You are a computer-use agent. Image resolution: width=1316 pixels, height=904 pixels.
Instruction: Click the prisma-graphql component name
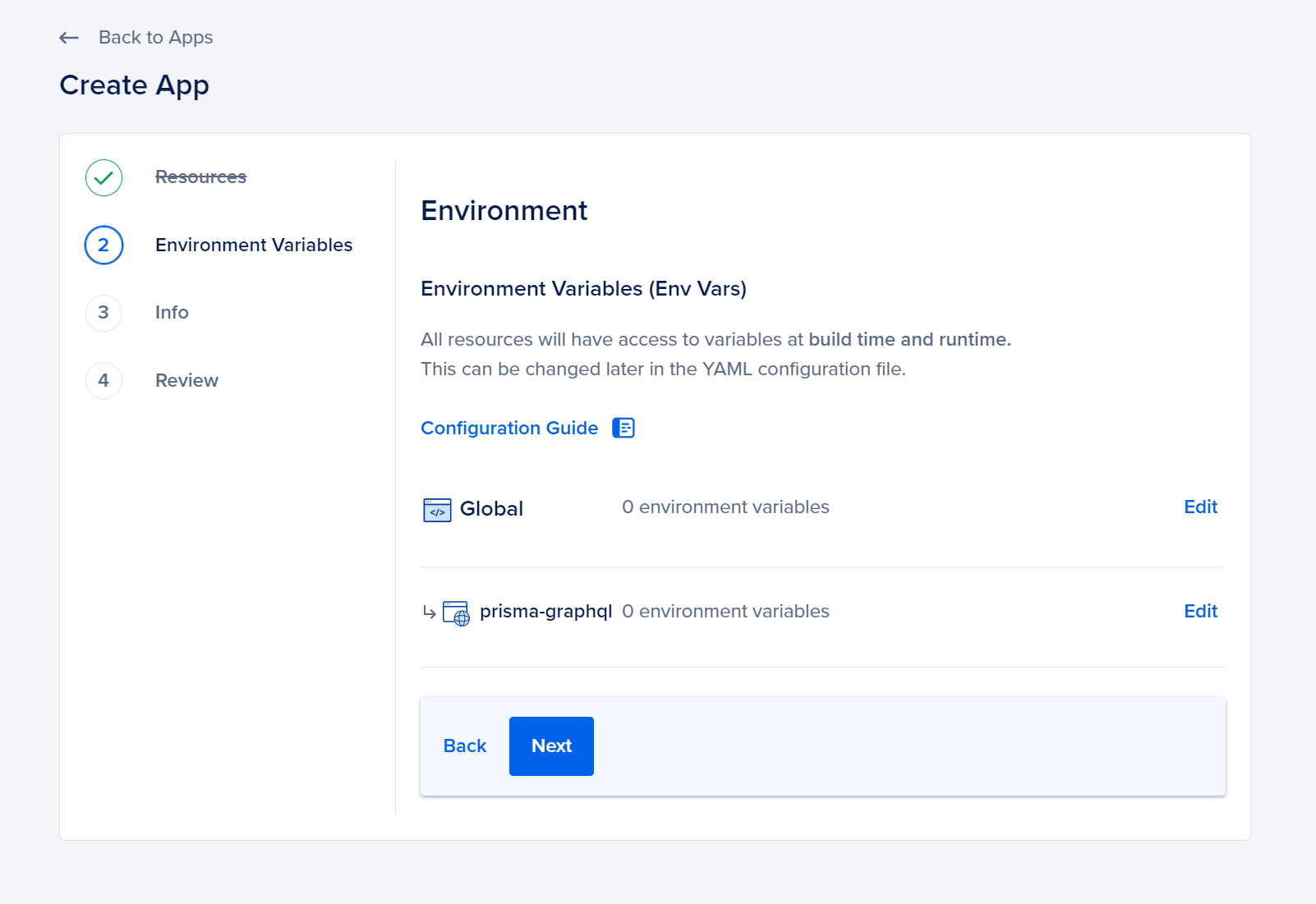pyautogui.click(x=545, y=611)
